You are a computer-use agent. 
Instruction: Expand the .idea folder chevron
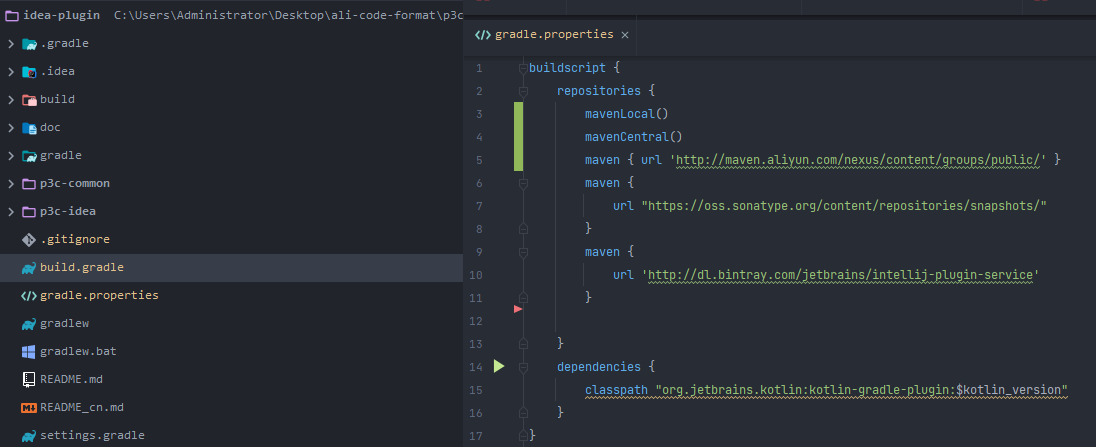[10, 72]
